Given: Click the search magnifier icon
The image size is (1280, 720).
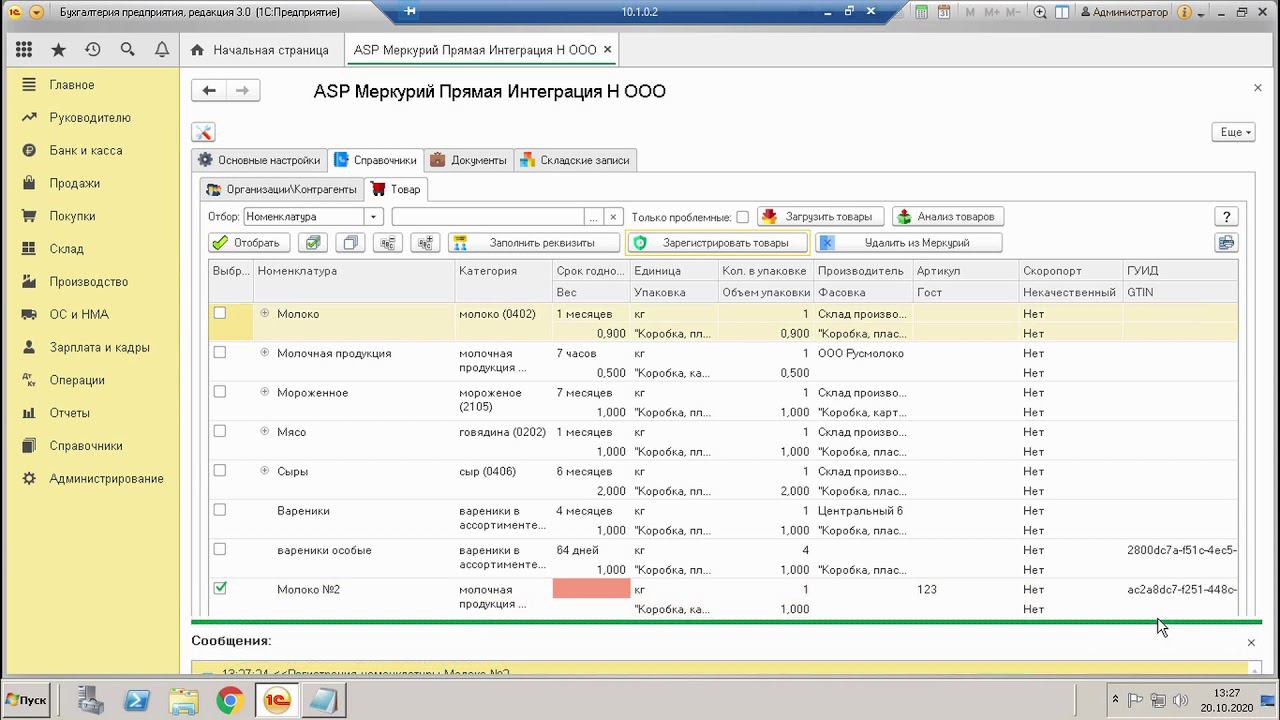Looking at the screenshot, I should click(x=127, y=50).
